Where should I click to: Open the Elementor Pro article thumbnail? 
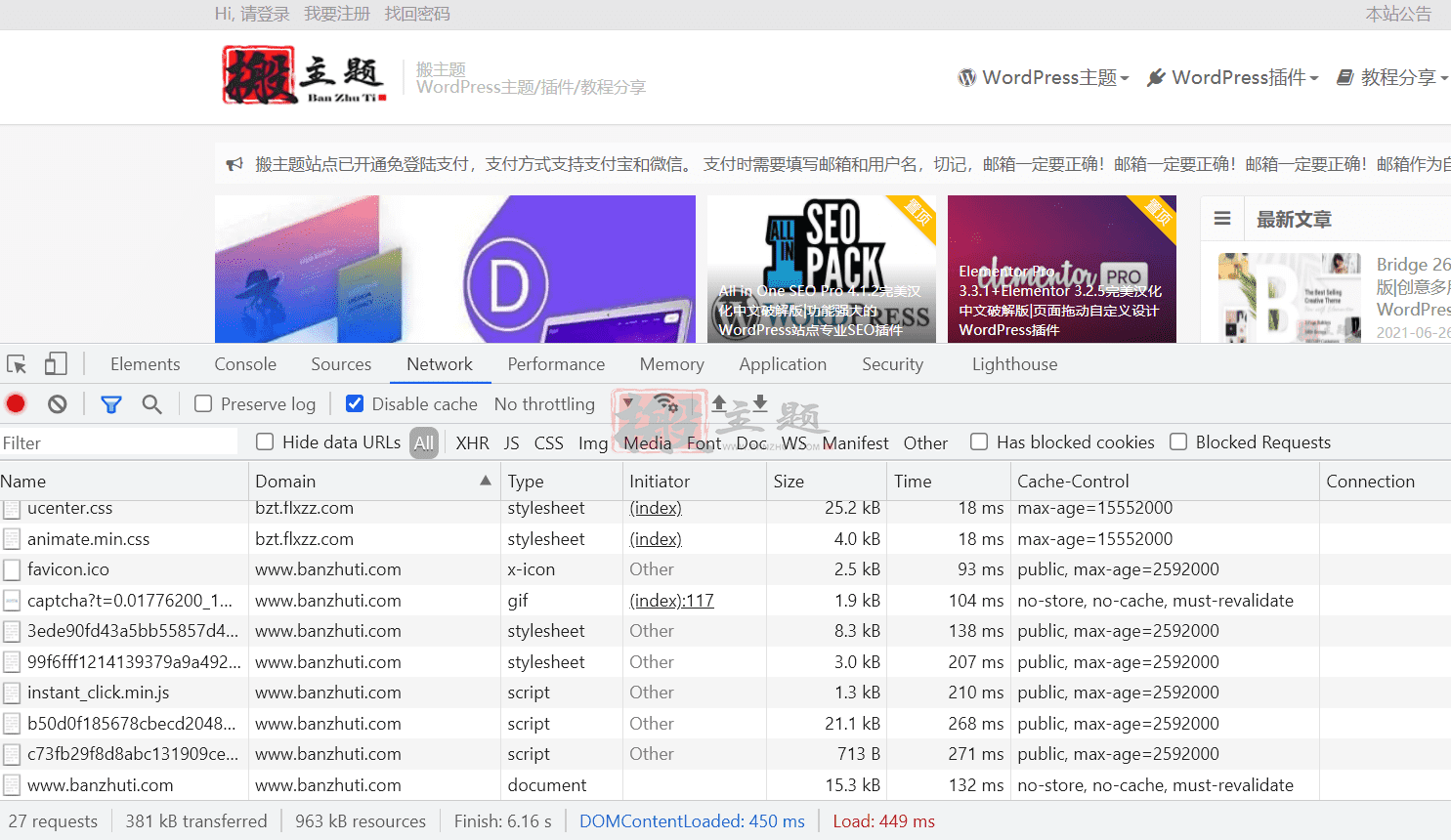(x=1062, y=269)
